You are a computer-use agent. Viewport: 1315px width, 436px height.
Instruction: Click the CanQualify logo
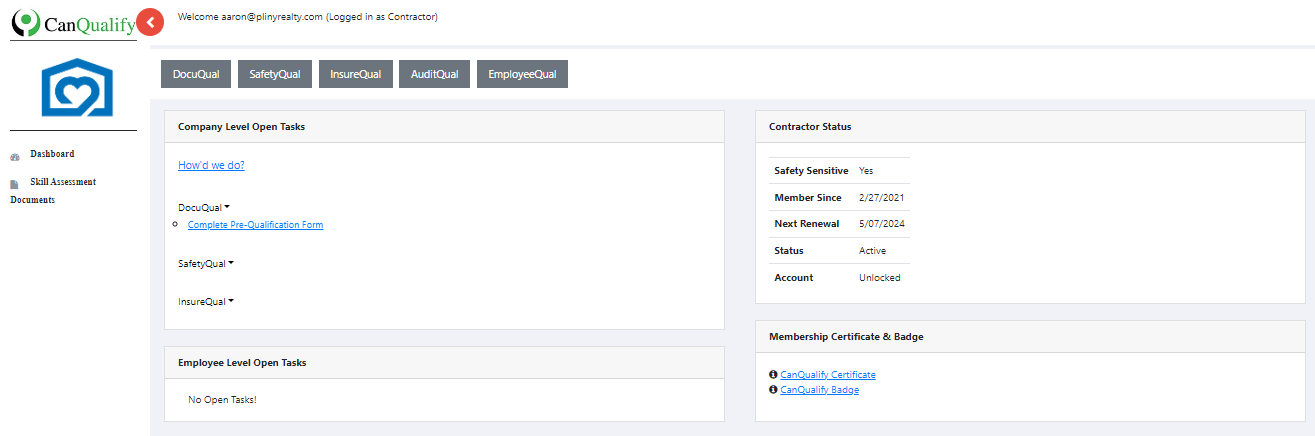[73, 23]
